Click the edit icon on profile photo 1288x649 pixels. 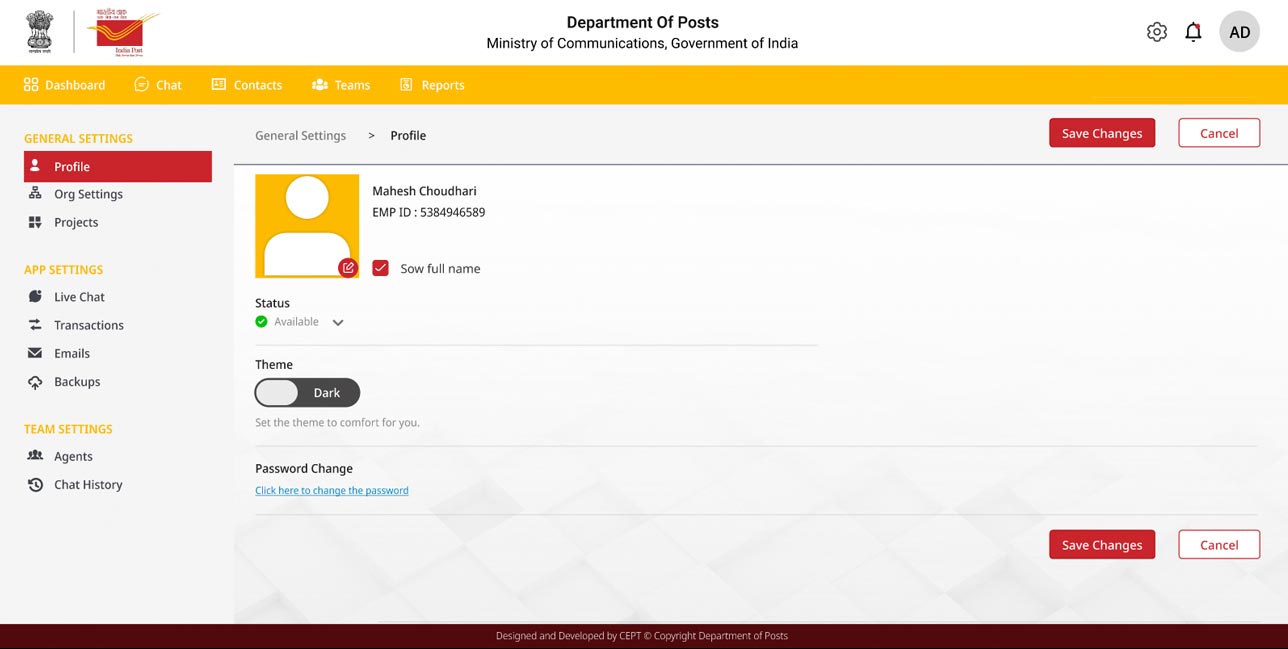(x=347, y=268)
